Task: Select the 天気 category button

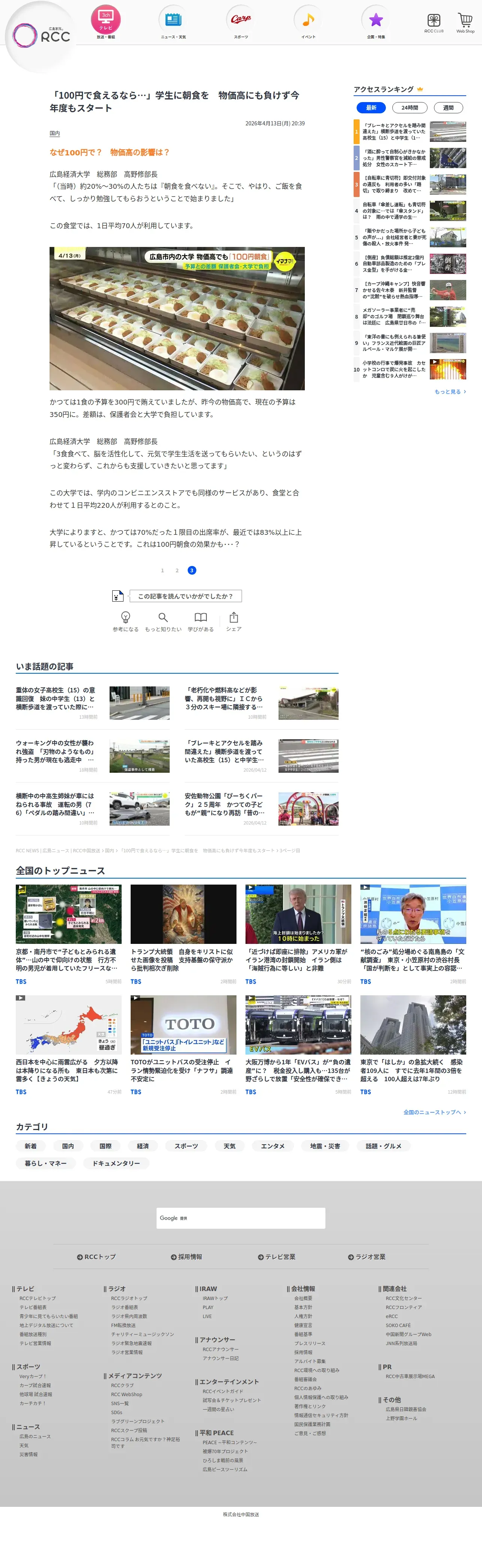Action: [229, 1146]
